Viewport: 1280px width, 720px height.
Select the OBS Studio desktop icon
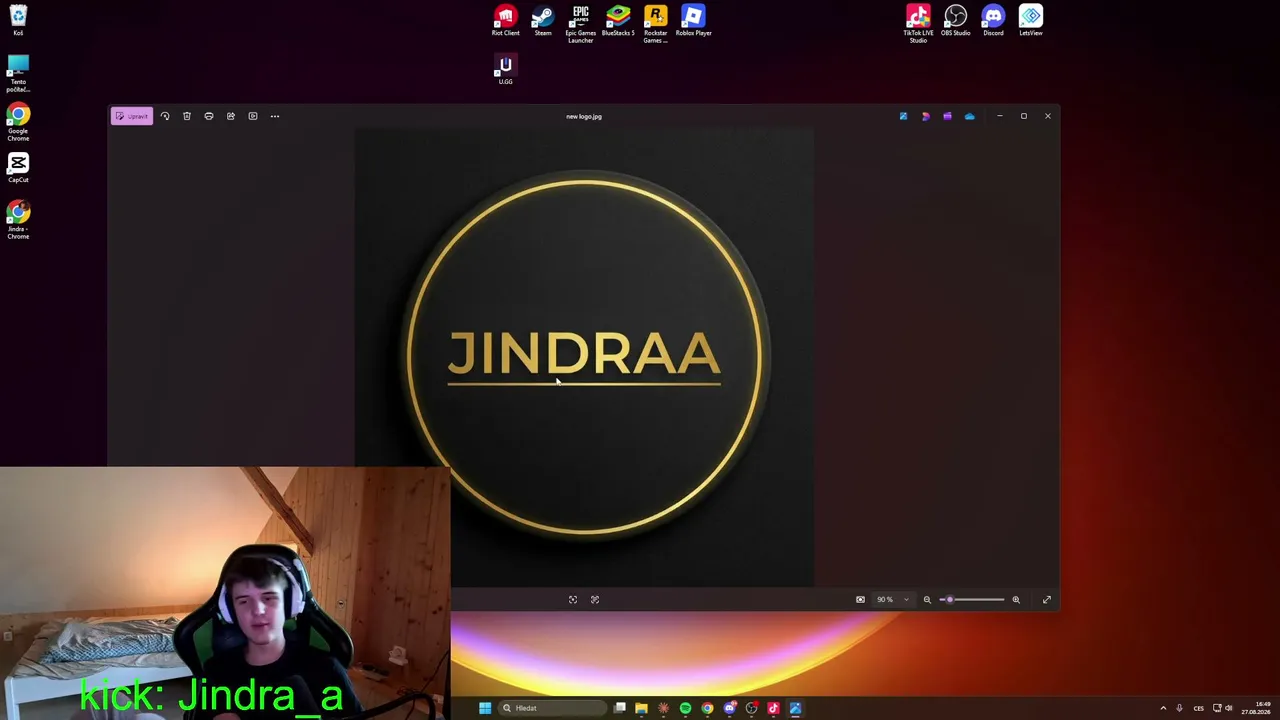(955, 21)
